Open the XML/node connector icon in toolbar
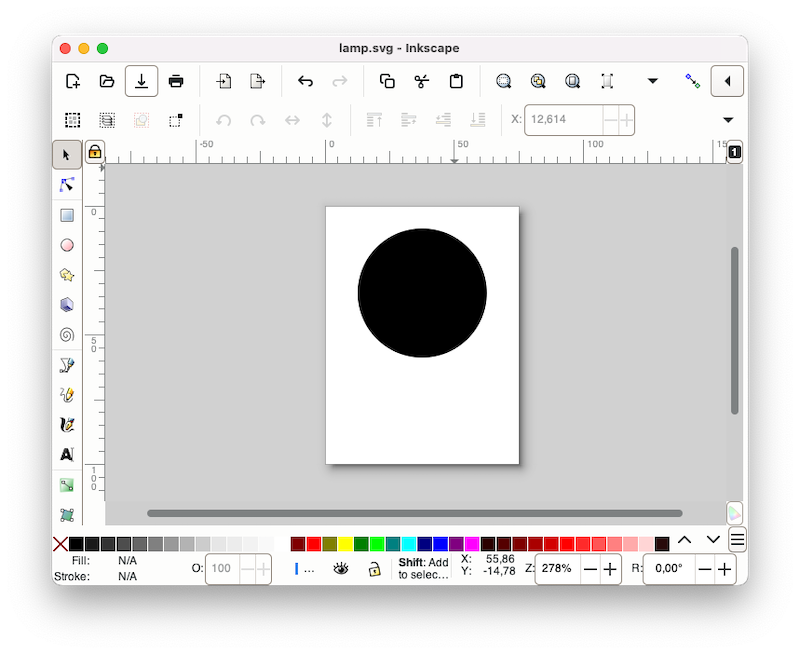The image size is (800, 654). pos(692,81)
